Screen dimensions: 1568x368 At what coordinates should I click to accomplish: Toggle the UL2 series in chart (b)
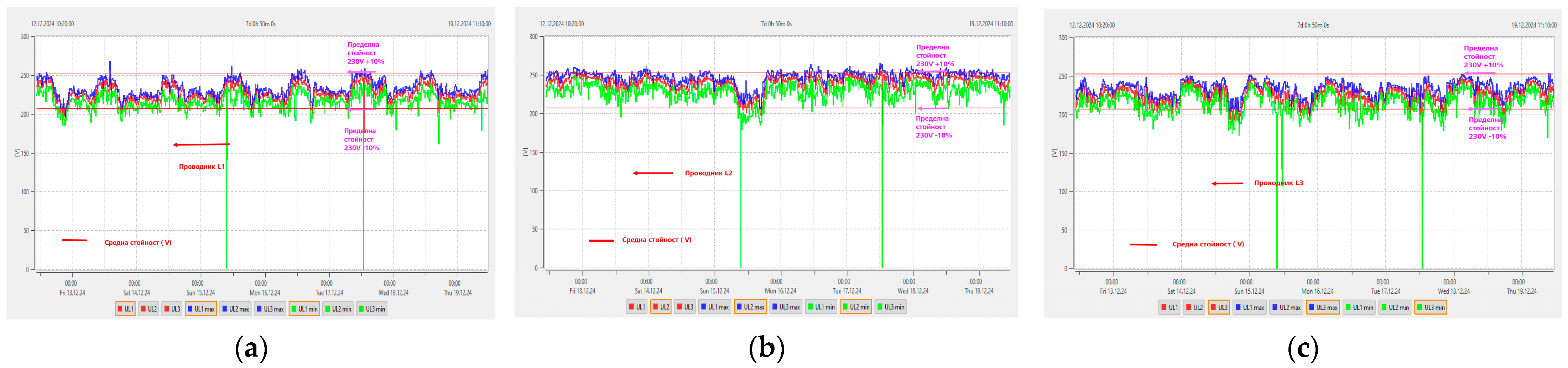click(661, 307)
